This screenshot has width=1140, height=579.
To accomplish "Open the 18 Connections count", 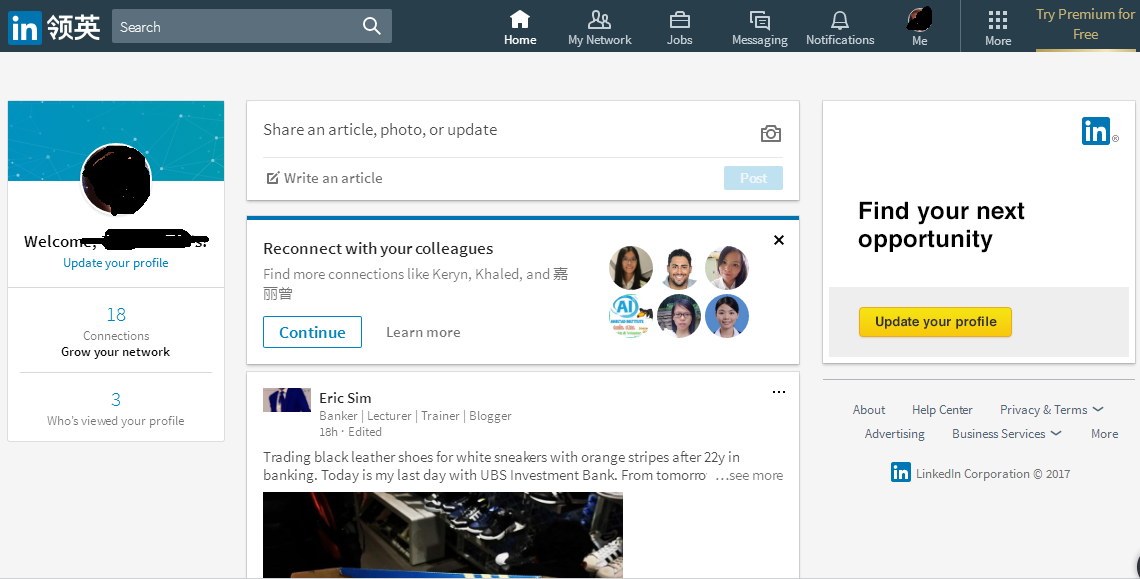I will [116, 314].
